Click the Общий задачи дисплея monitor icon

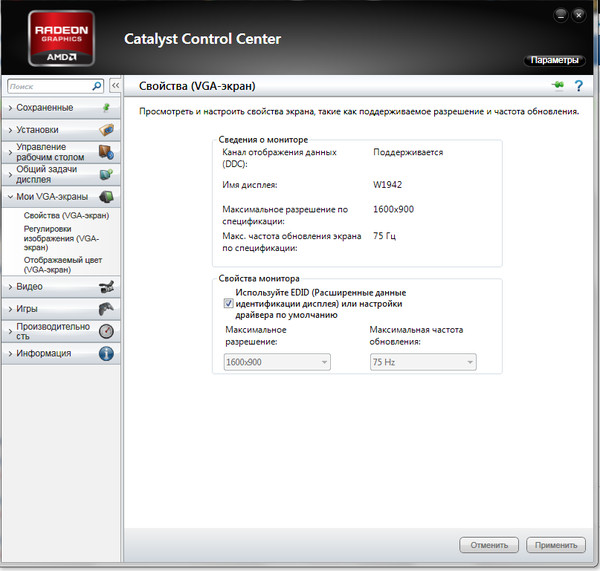tap(106, 174)
